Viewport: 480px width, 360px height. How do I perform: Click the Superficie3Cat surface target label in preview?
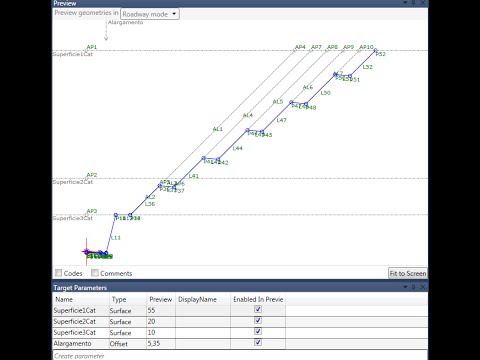(73, 218)
